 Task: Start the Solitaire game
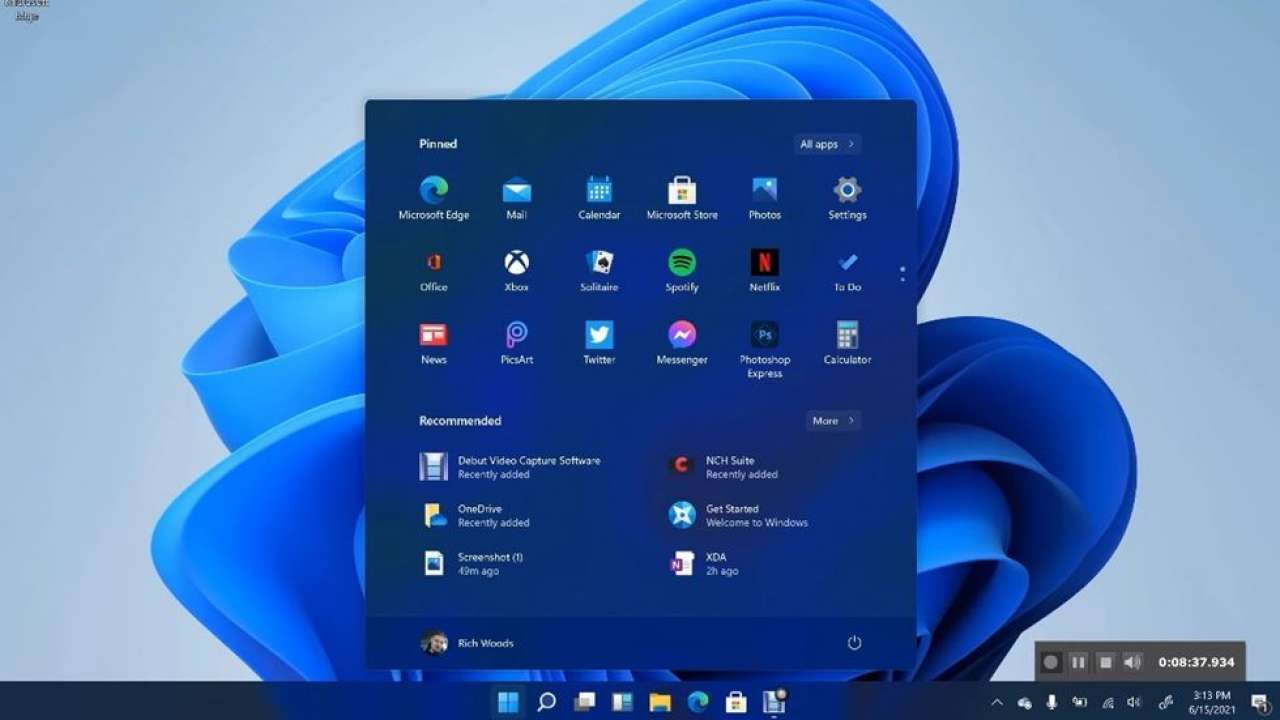coord(599,271)
